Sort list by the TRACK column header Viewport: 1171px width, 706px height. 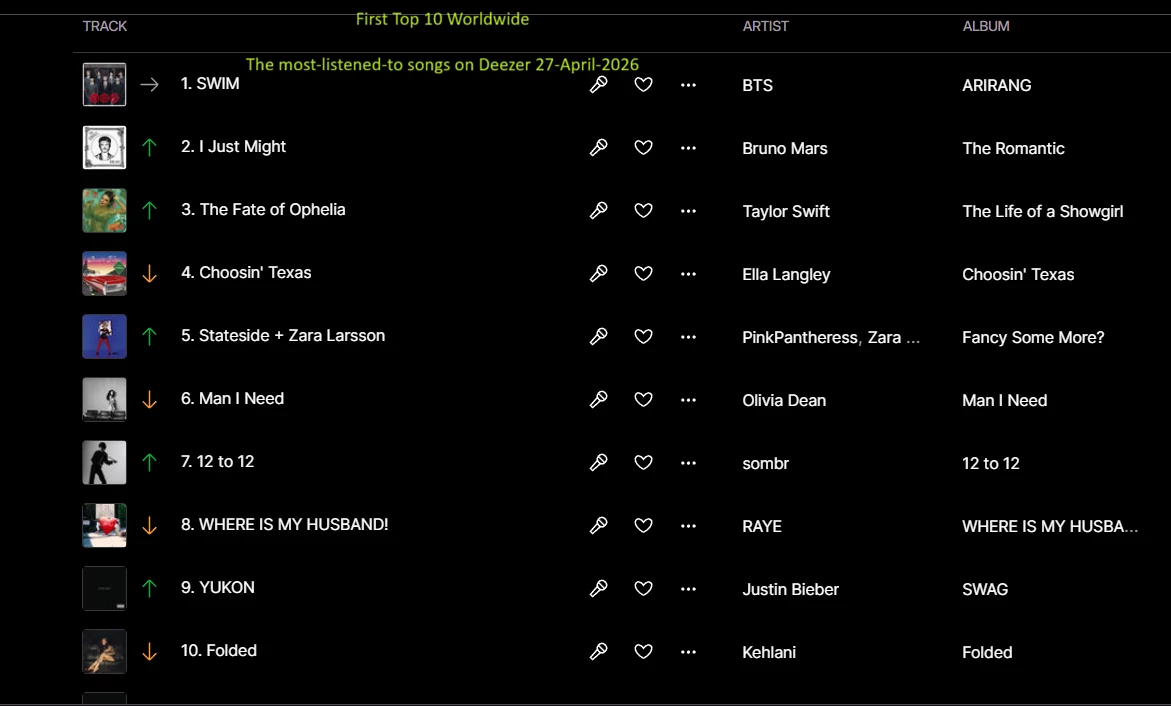[105, 26]
